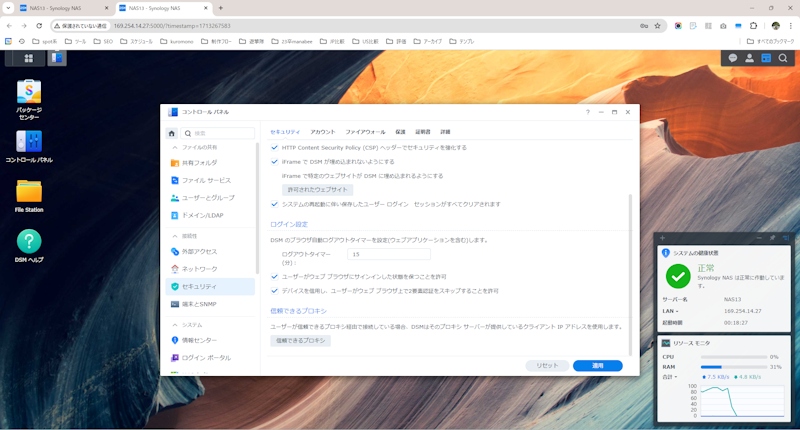
Task: Add a widget with the plus icon
Action: (662, 238)
